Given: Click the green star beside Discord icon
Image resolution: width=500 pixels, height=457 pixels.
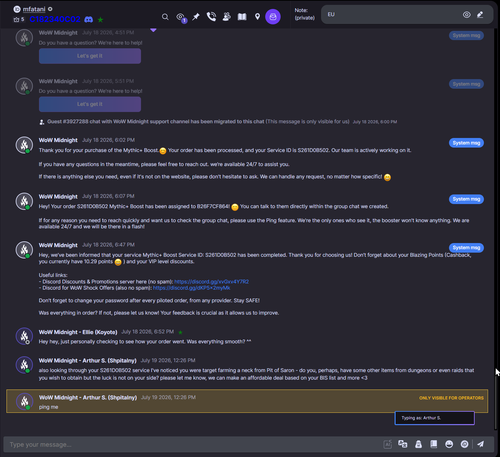Looking at the screenshot, I should pyautogui.click(x=100, y=20).
